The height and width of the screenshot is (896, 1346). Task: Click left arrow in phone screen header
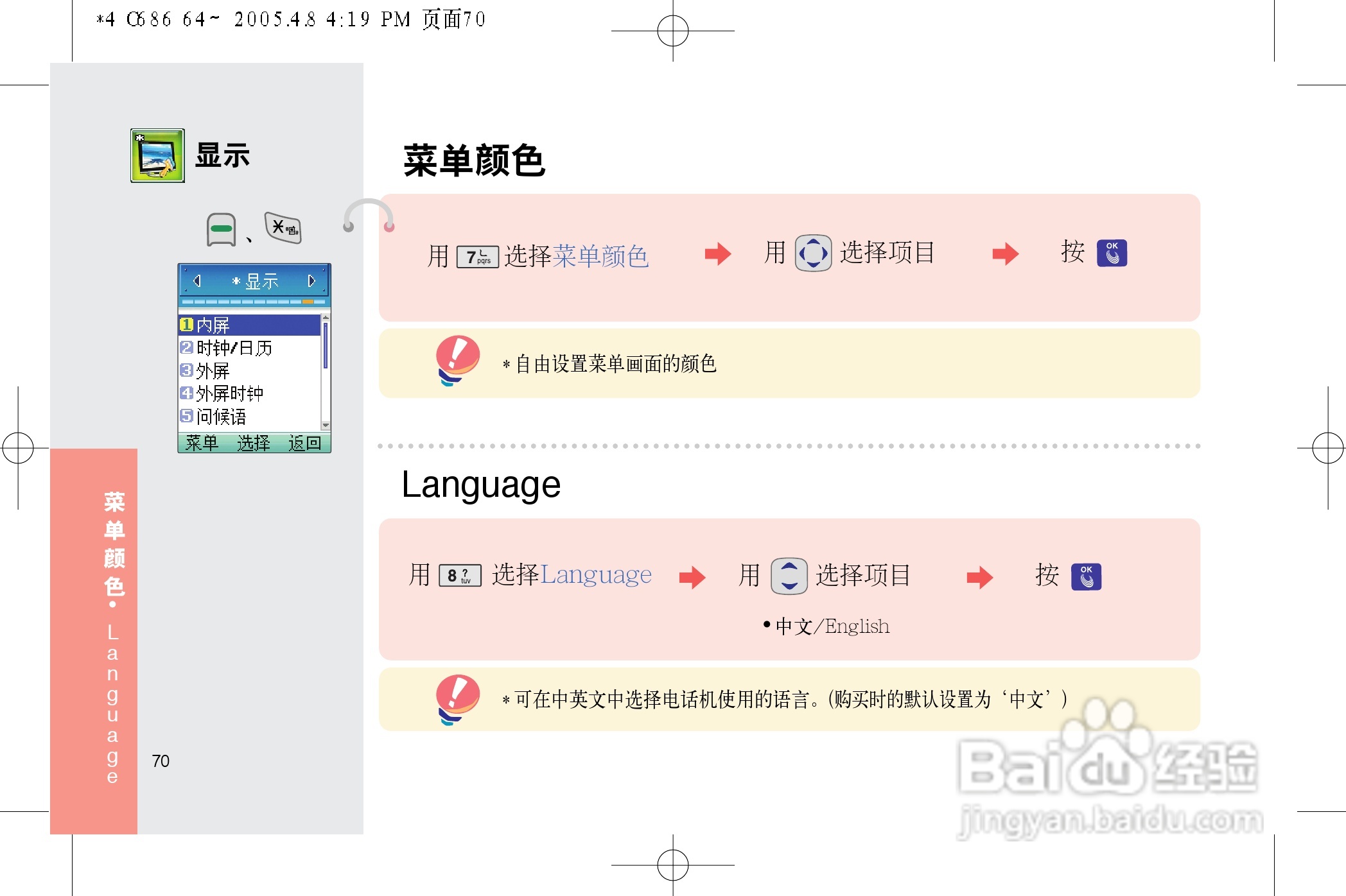pyautogui.click(x=197, y=281)
